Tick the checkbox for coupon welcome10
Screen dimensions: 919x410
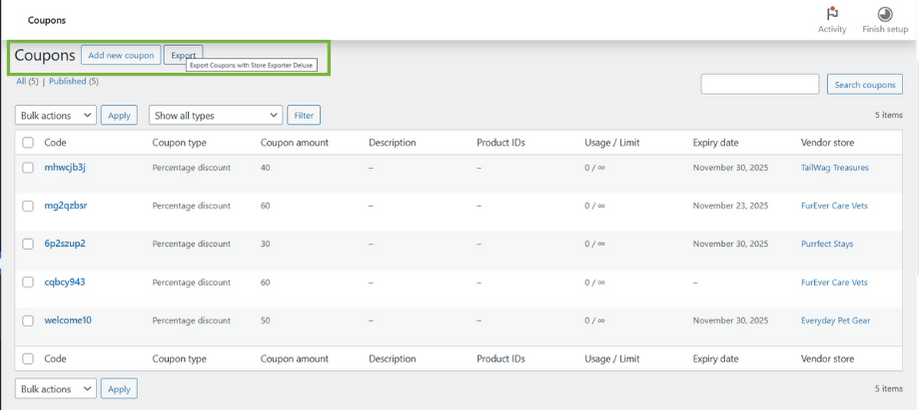[28, 320]
